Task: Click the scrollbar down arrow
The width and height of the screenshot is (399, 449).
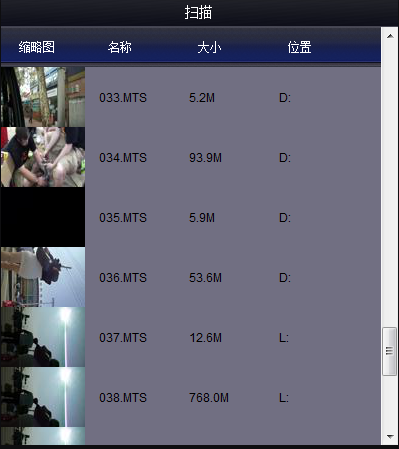Action: [x=390, y=436]
